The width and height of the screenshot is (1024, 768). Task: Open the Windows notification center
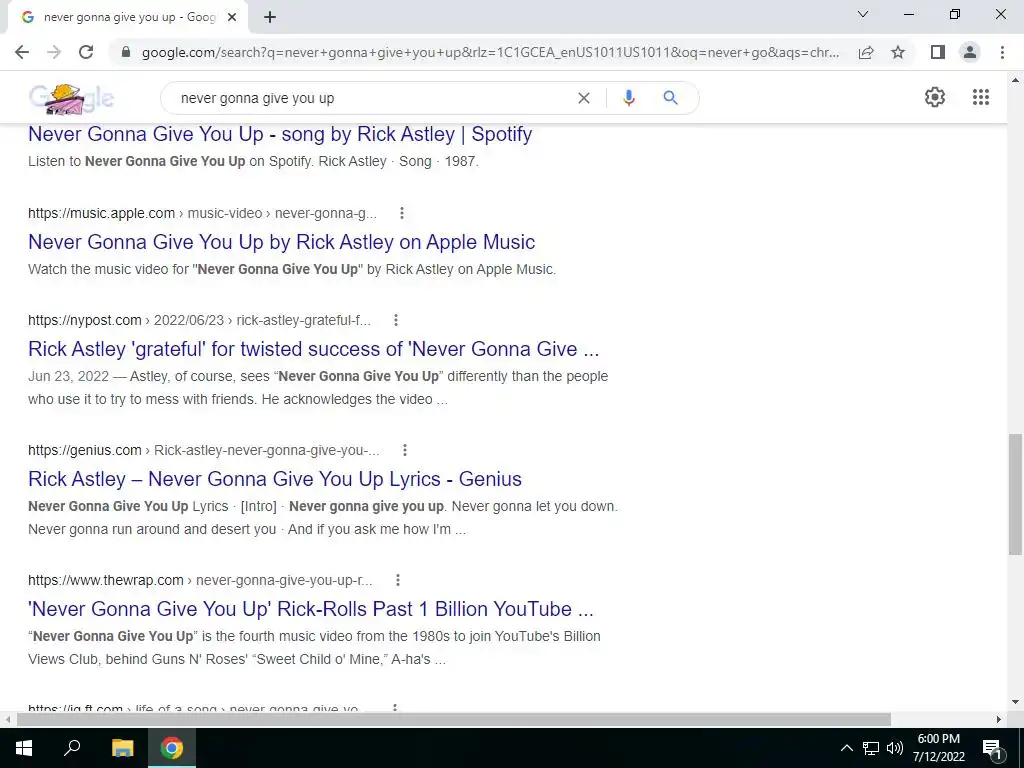coord(992,748)
